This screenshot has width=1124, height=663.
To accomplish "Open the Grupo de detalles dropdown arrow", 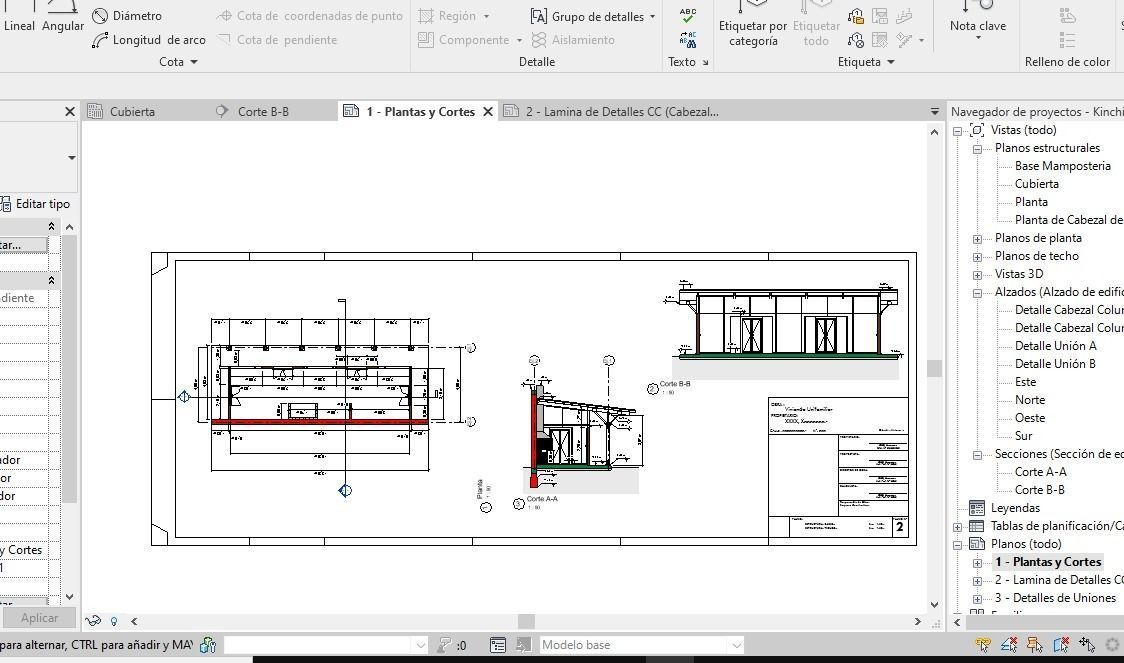I will 652,16.
